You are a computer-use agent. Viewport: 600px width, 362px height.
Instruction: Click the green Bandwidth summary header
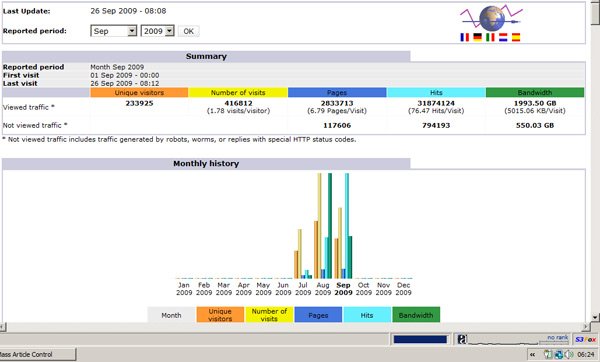(535, 92)
